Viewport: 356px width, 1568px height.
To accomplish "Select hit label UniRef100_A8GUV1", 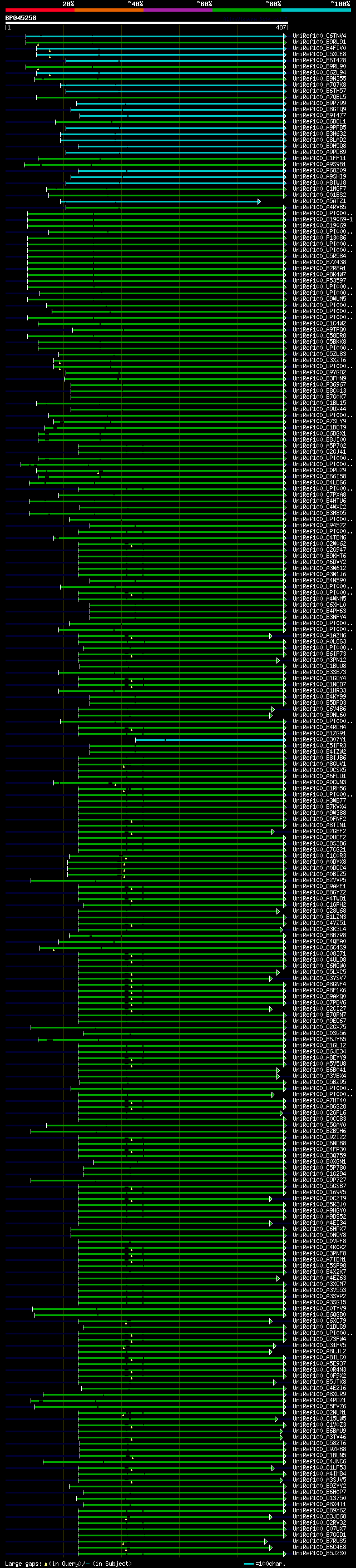I will (x=319, y=764).
